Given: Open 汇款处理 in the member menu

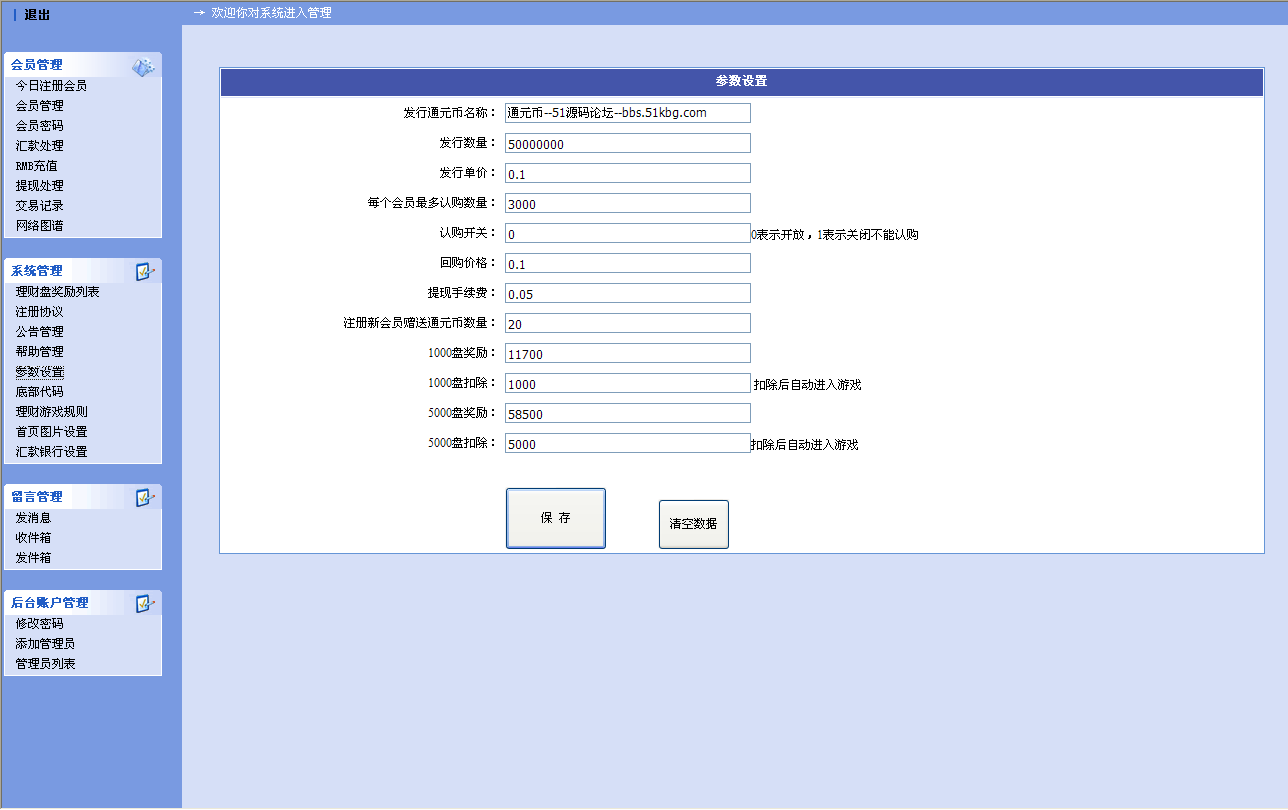Looking at the screenshot, I should coord(39,146).
